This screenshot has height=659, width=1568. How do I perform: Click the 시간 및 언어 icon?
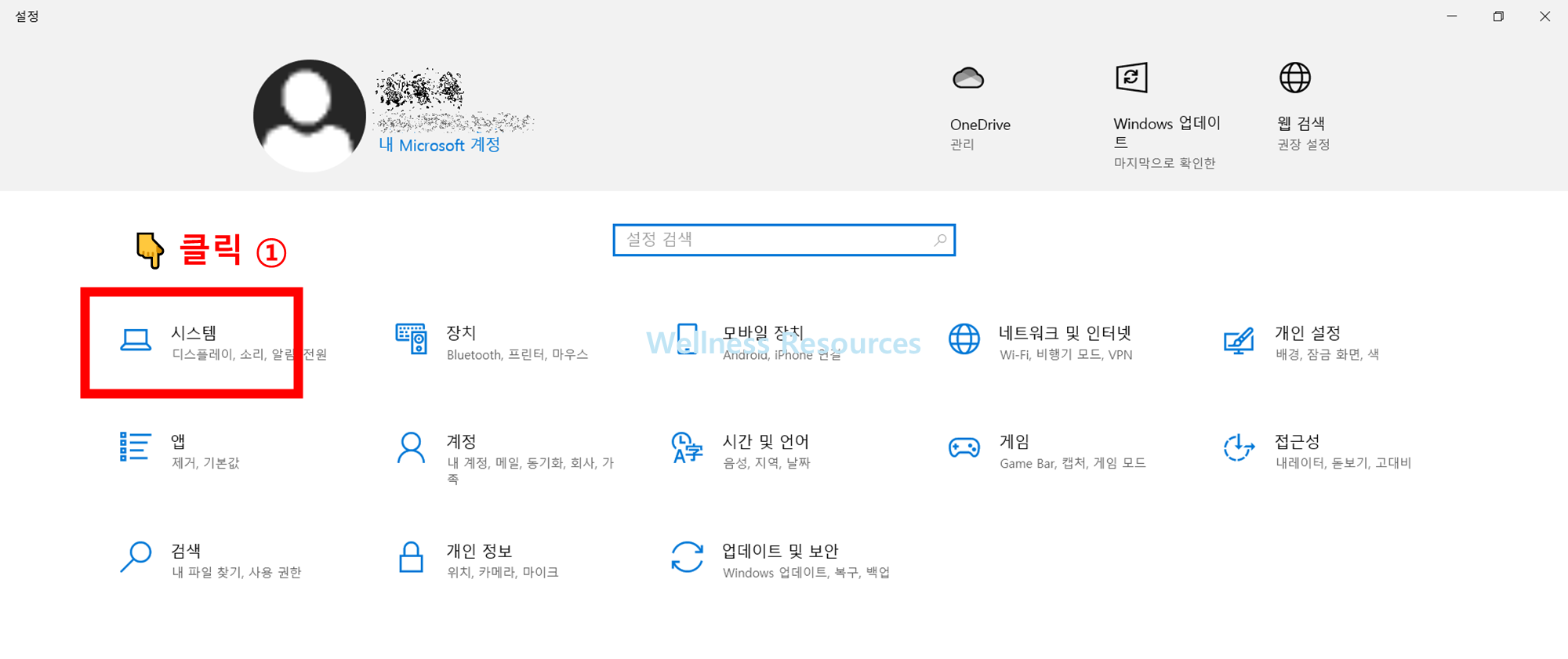tap(688, 447)
